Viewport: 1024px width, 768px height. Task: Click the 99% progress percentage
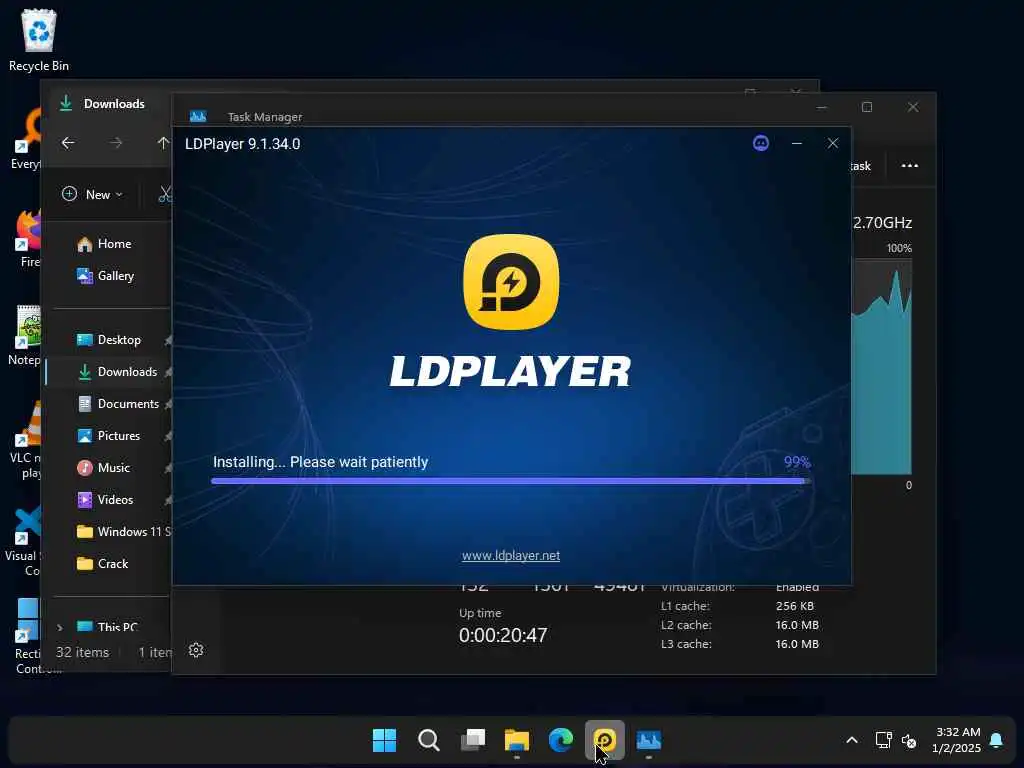tap(797, 462)
